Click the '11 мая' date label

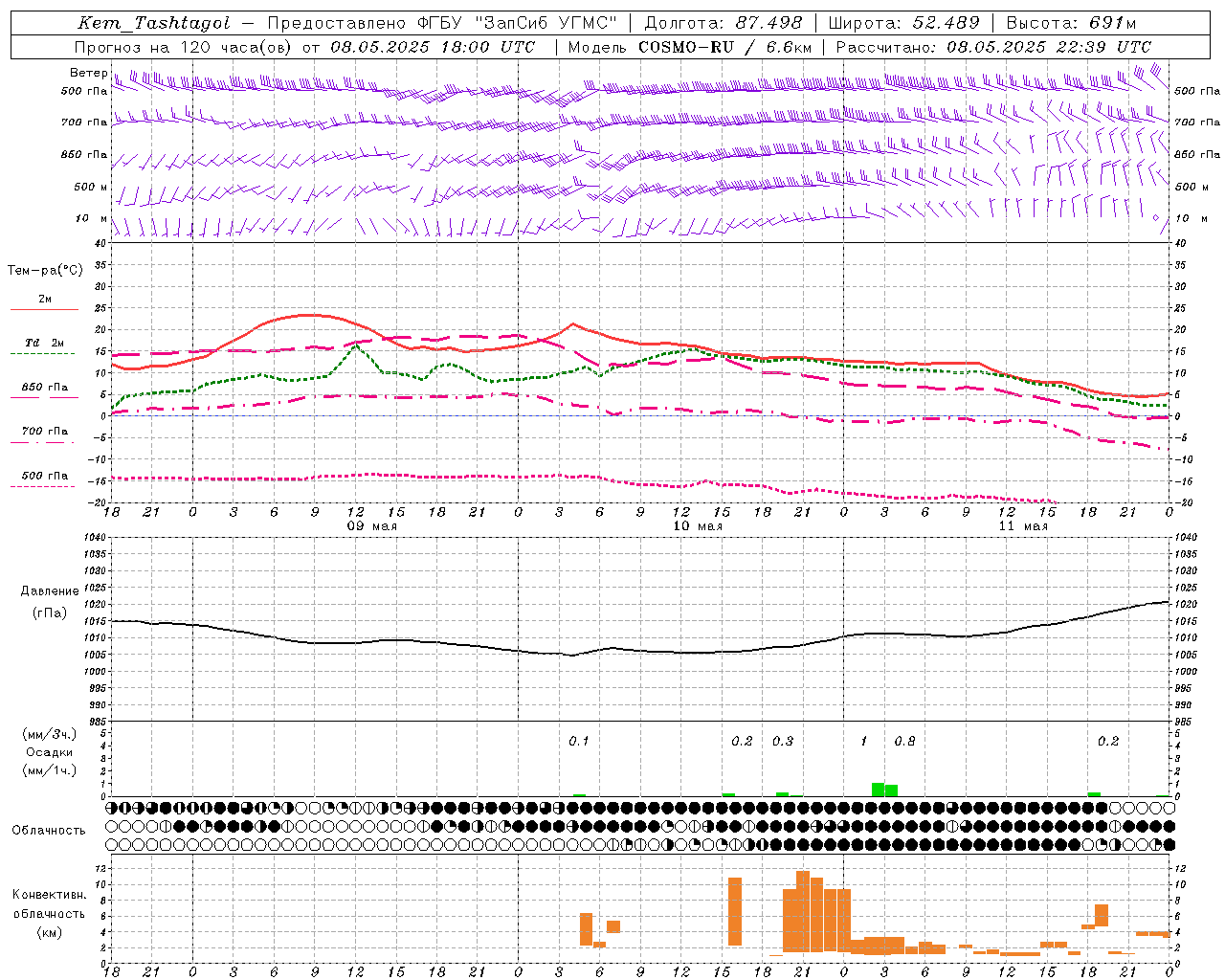tap(1023, 526)
